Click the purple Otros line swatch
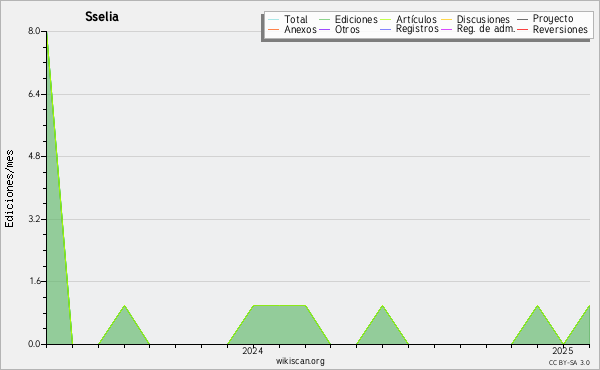This screenshot has height=370, width=600. pos(324,29)
